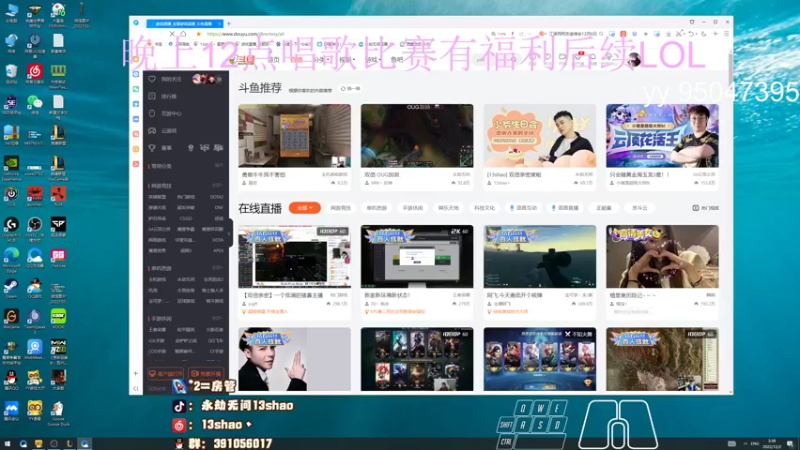Open the ranking list icon in sidebar
Viewport: 800px width, 450px height.
[x=152, y=96]
